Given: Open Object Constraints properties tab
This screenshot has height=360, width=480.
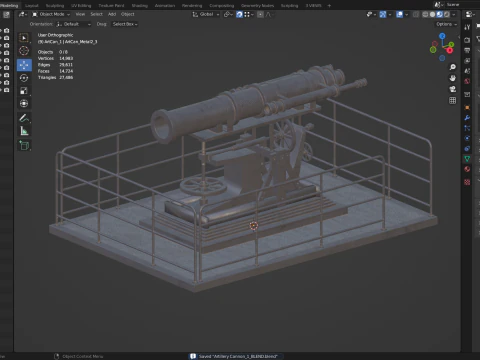Looking at the screenshot, I should [x=467, y=148].
